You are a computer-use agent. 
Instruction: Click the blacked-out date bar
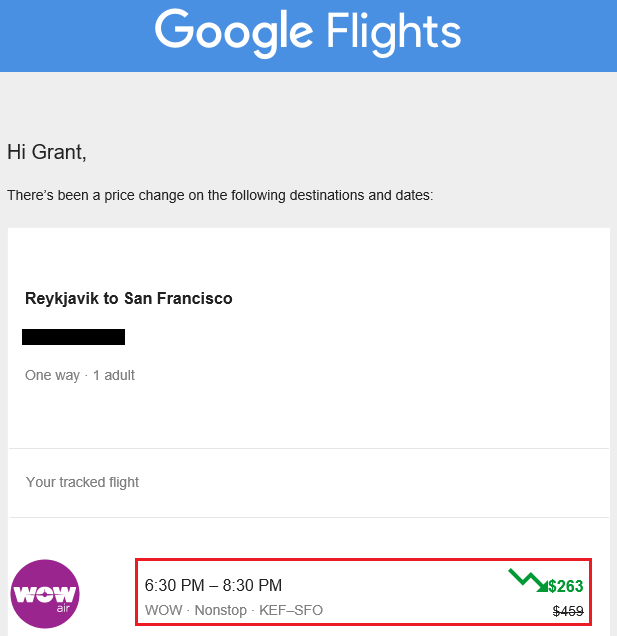click(73, 337)
